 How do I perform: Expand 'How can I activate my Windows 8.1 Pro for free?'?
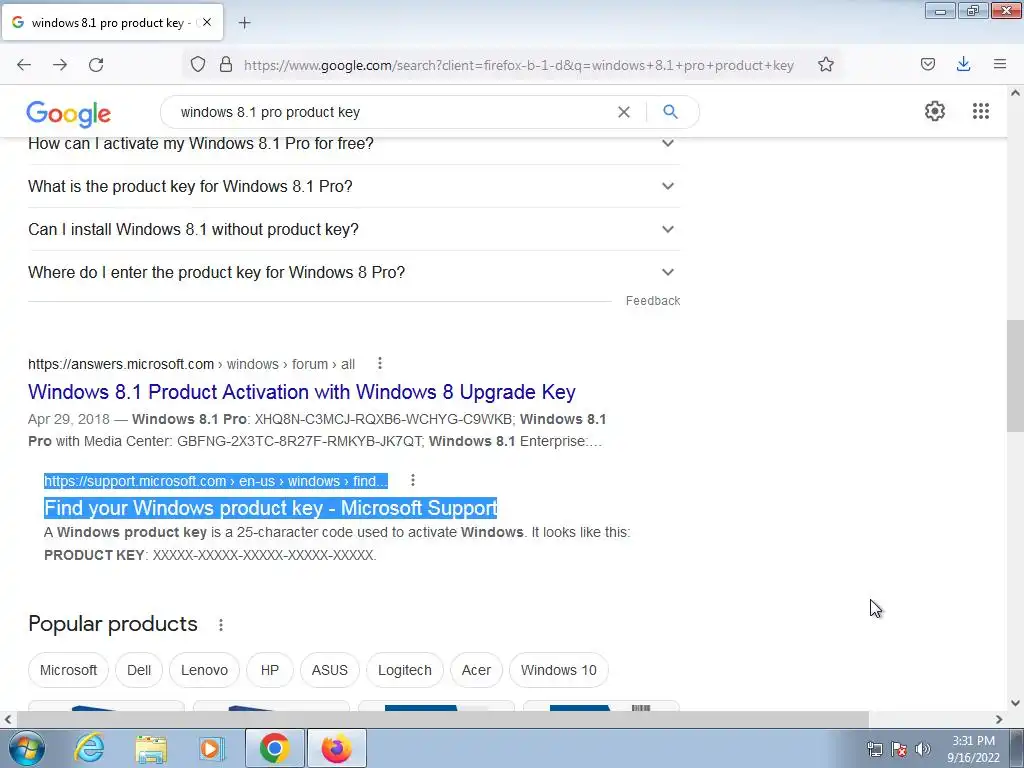(x=354, y=144)
